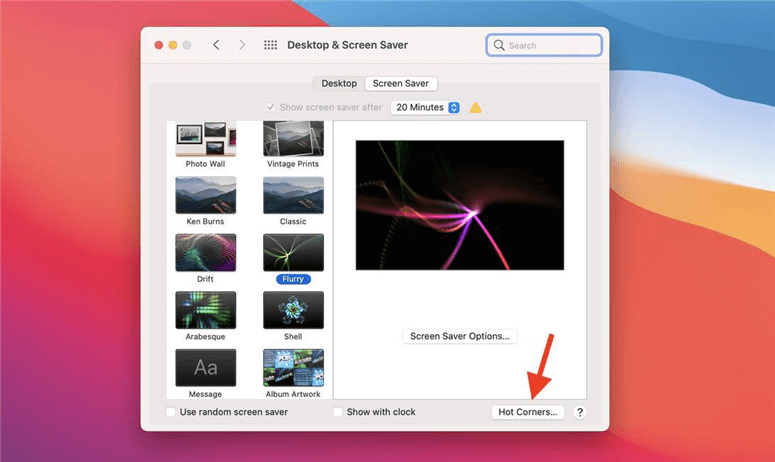Screen dimensions: 775x462
Task: Switch to the Screen Saver tab
Action: point(400,84)
